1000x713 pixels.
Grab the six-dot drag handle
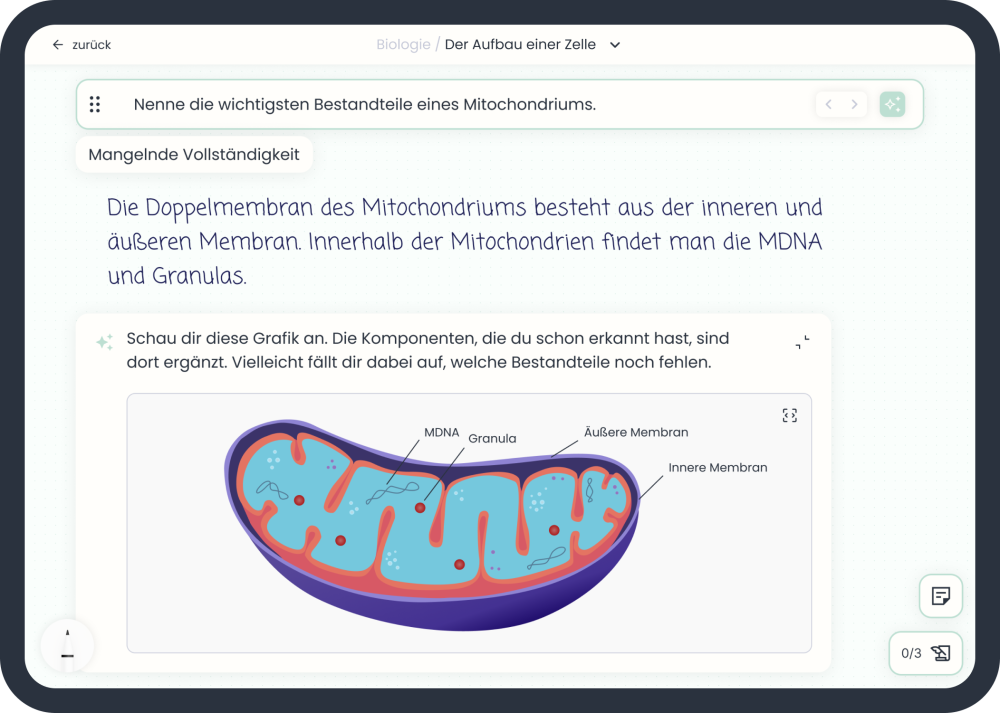(95, 104)
